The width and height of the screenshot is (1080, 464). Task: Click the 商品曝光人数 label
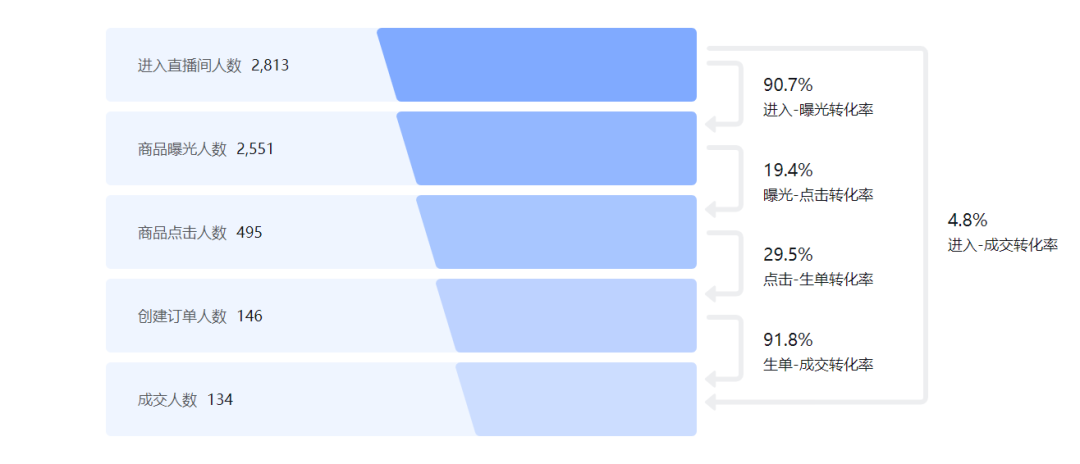[x=182, y=149]
